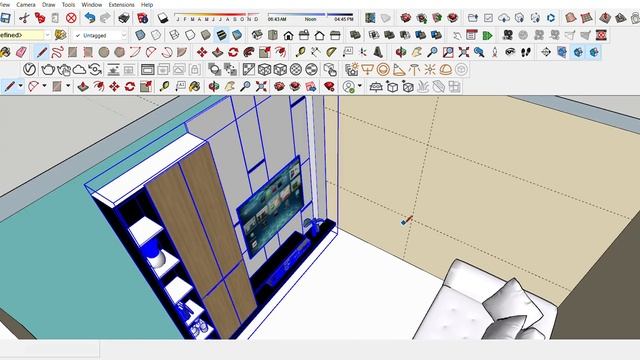The image size is (640, 360).
Task: Click the gray Redo arrow
Action: click(105, 18)
